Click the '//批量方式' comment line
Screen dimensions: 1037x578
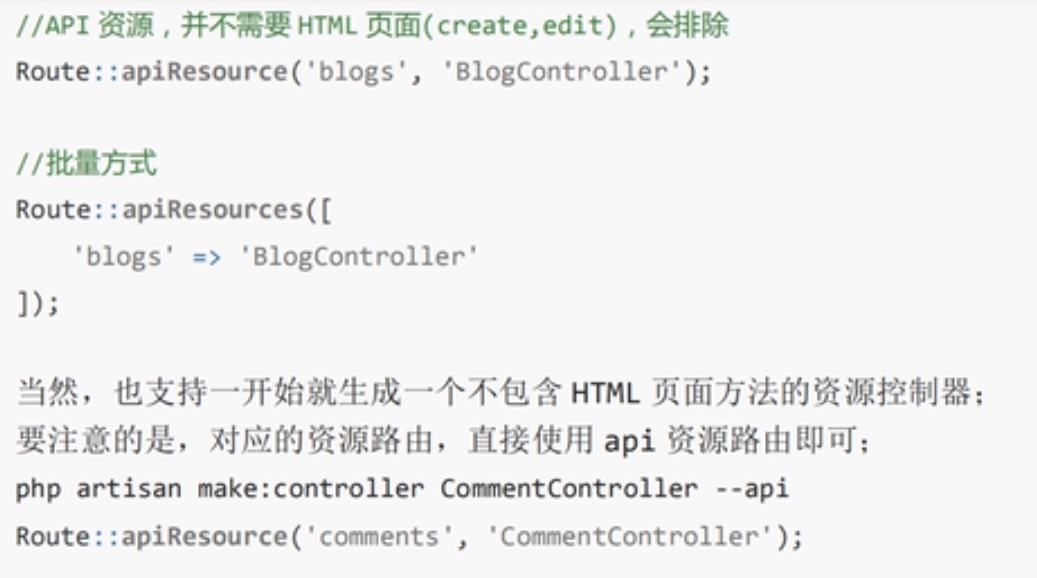86,164
